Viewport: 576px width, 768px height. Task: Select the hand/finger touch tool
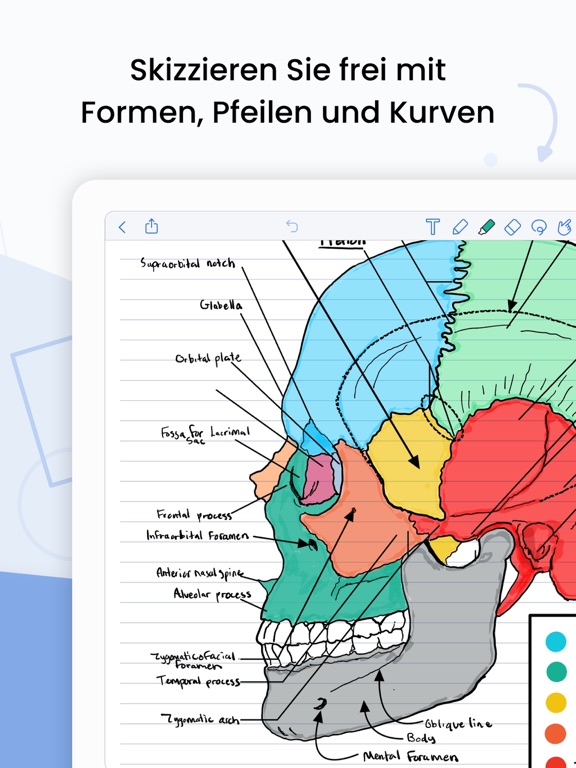(566, 227)
